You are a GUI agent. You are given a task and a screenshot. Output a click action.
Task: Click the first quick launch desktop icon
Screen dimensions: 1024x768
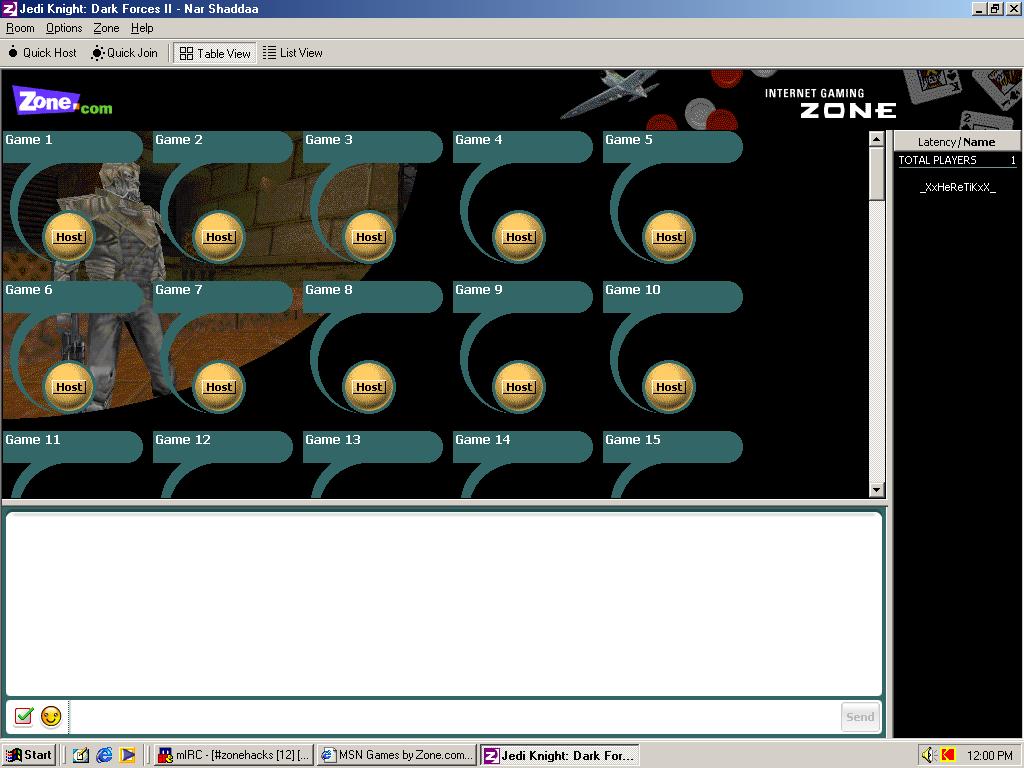pos(81,755)
